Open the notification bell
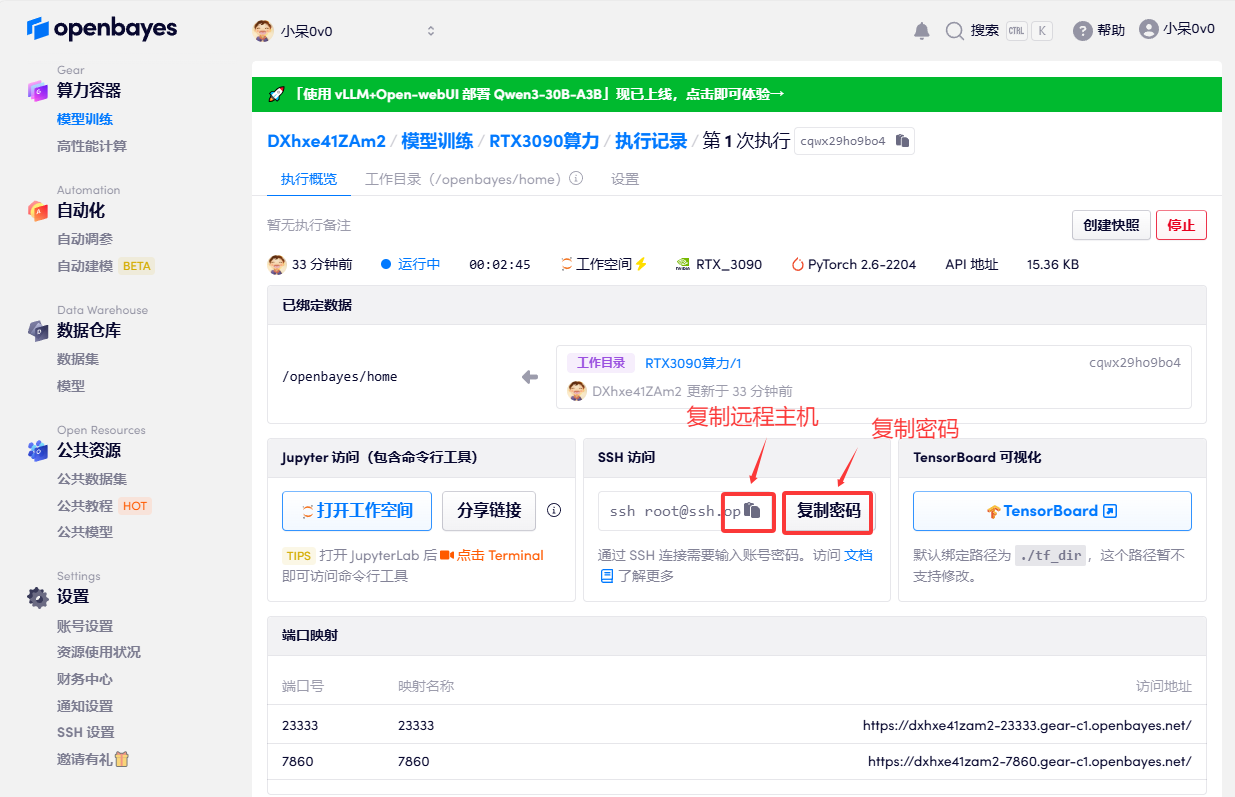The image size is (1235, 797). coord(922,31)
